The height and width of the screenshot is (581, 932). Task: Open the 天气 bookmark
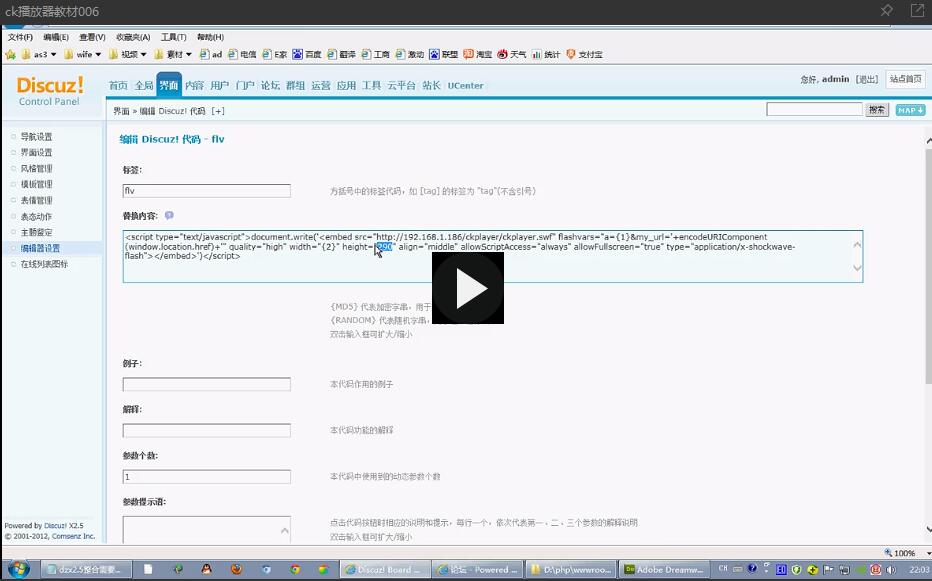tap(512, 54)
